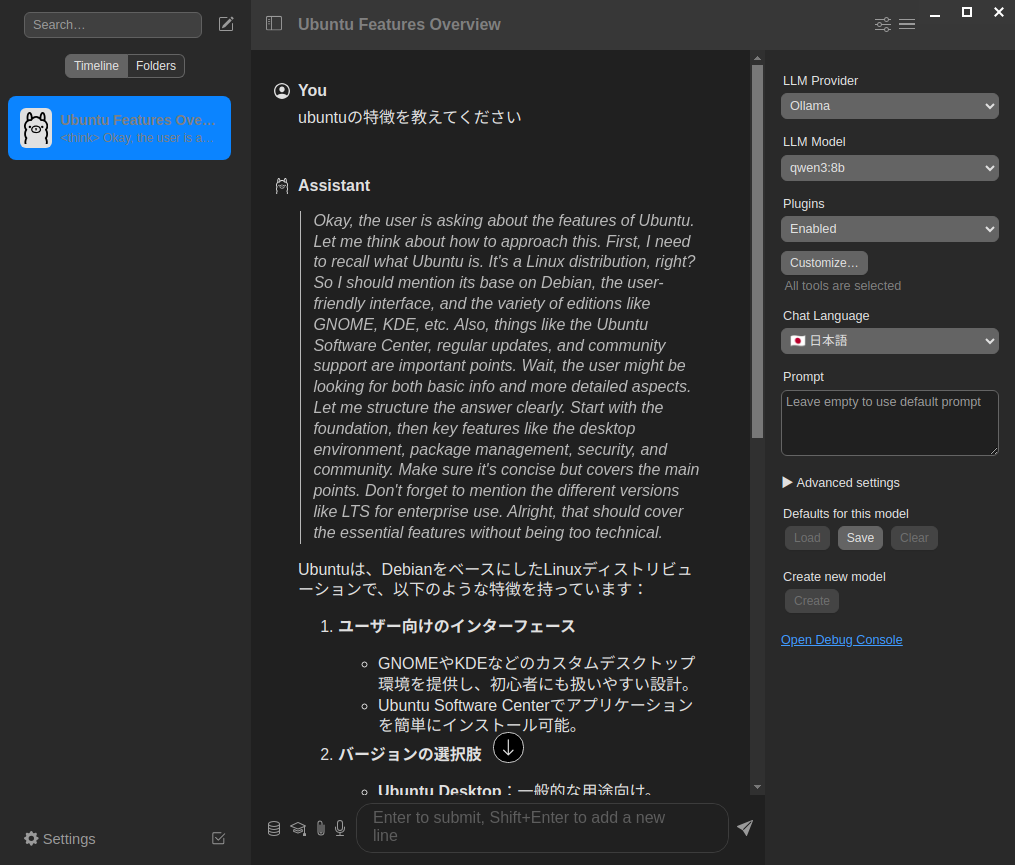Open the Customize plugins dialog
1015x865 pixels.
click(x=824, y=262)
